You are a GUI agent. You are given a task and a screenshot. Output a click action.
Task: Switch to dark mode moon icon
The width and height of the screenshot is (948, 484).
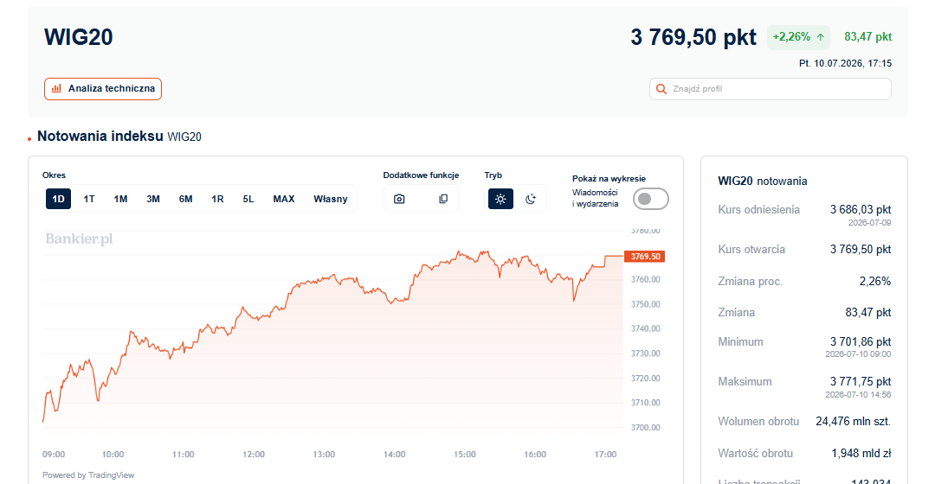(531, 199)
